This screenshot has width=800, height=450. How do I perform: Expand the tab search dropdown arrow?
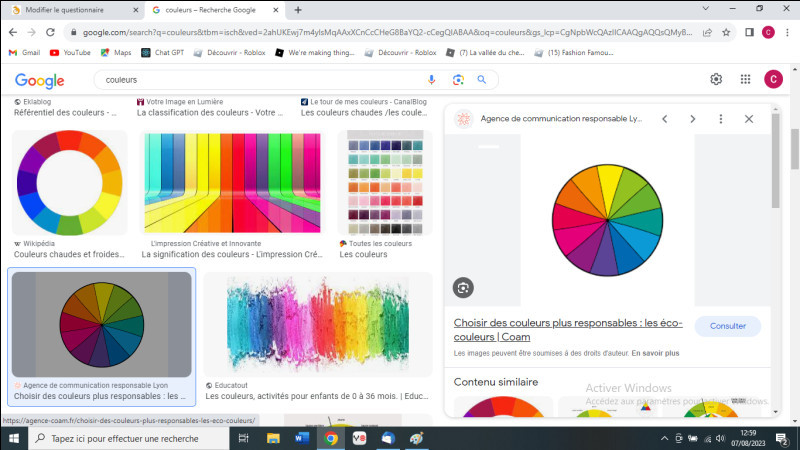point(706,9)
